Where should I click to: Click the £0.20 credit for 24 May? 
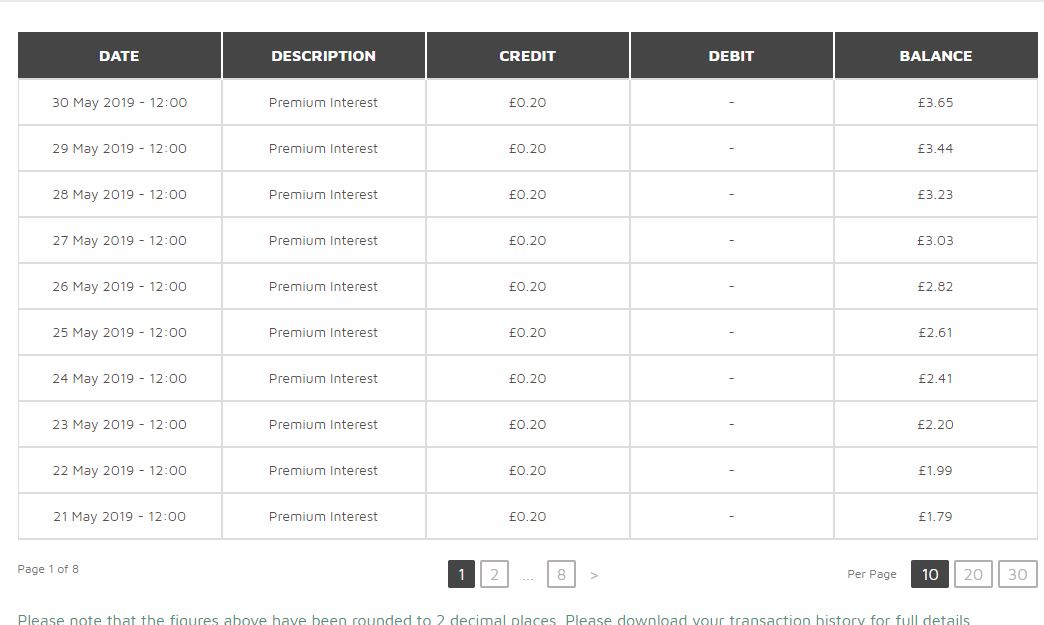[527, 378]
